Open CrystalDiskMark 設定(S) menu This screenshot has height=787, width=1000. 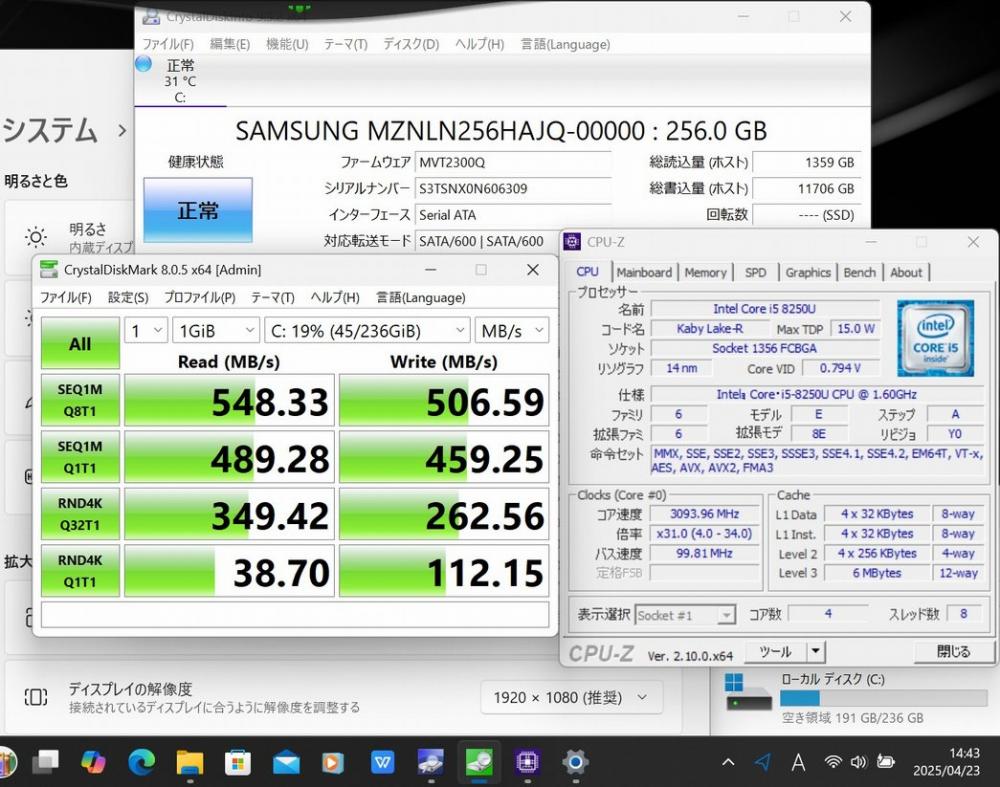coord(128,298)
